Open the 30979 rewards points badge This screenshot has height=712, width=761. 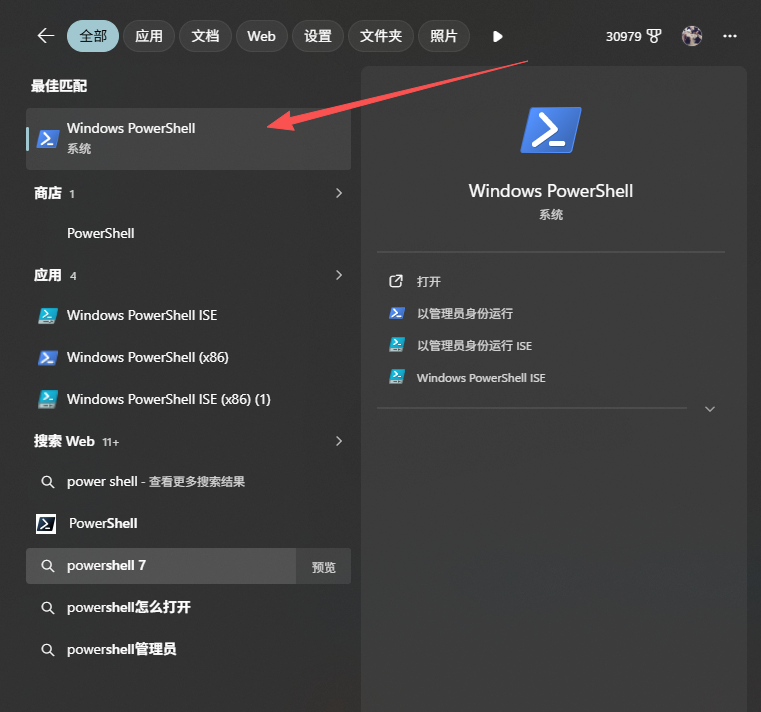coord(633,36)
